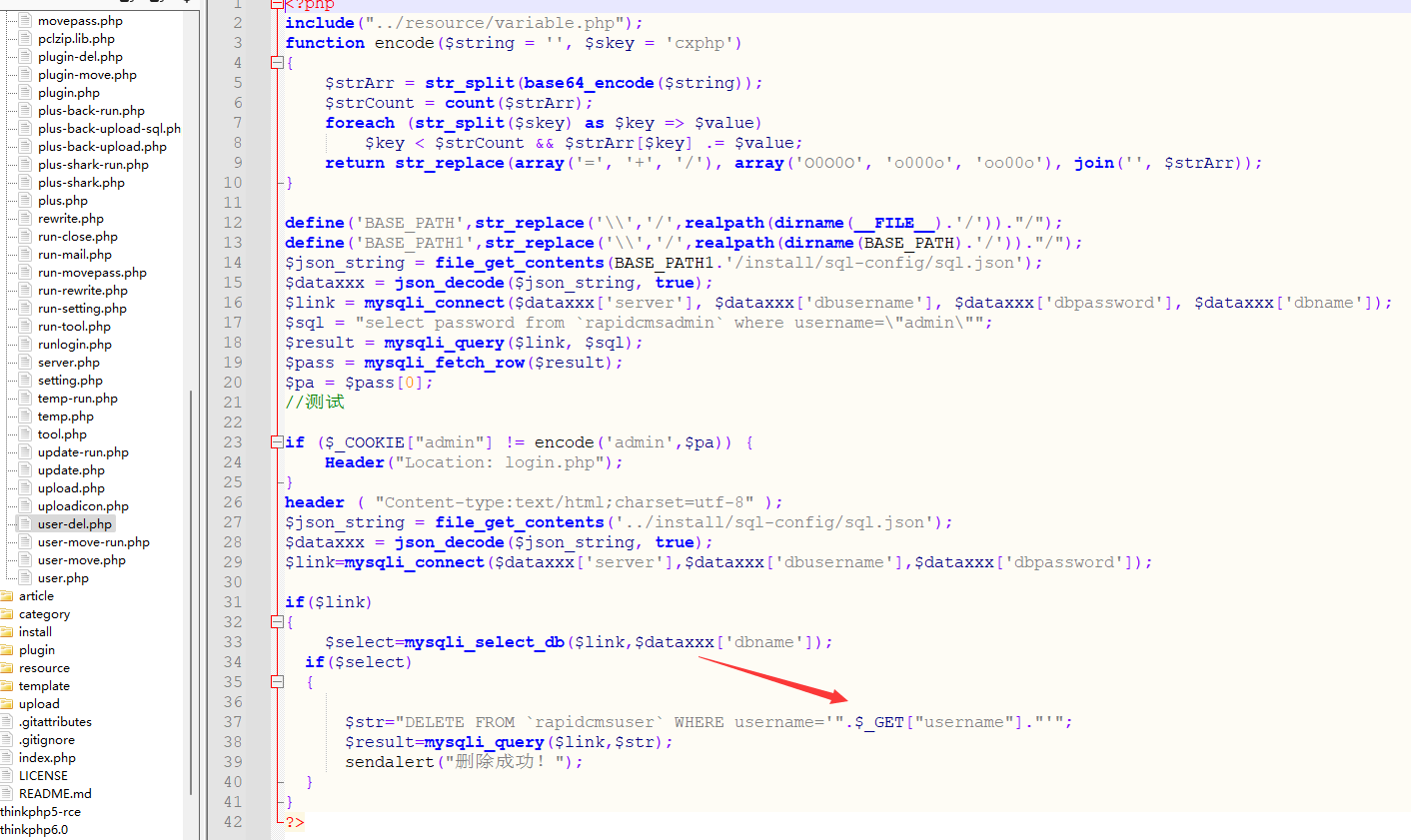
Task: Open user-move.php in the file tree
Action: click(x=82, y=560)
